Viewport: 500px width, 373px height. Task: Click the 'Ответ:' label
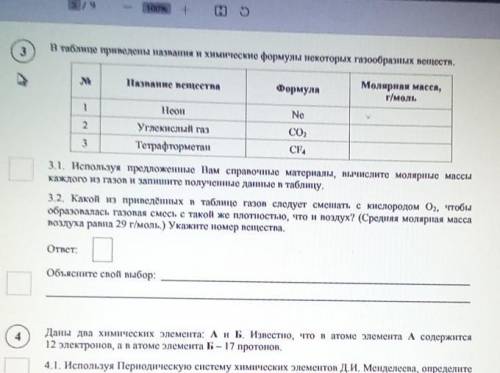(x=62, y=249)
